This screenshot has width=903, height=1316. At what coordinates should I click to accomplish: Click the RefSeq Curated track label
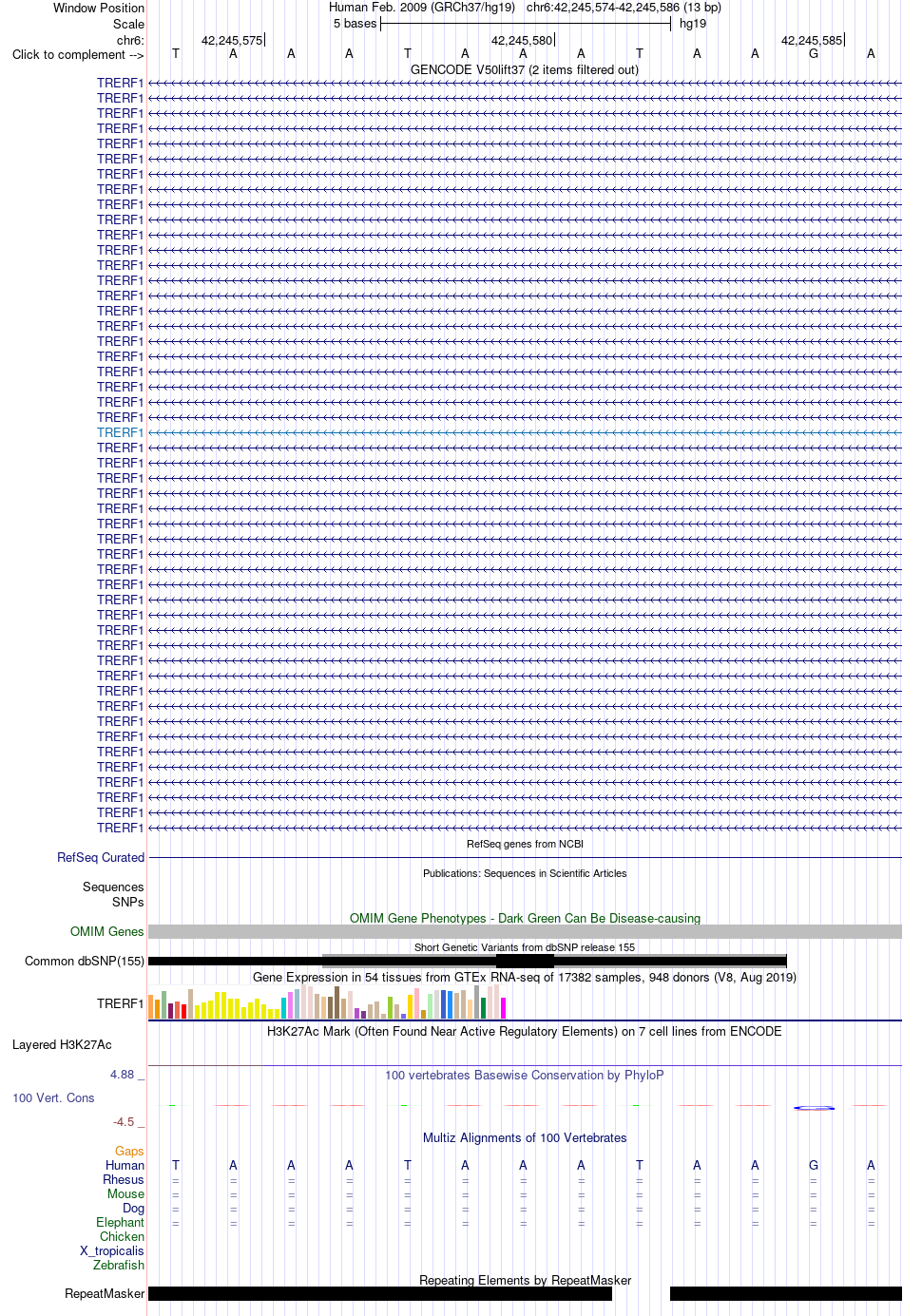[x=101, y=857]
